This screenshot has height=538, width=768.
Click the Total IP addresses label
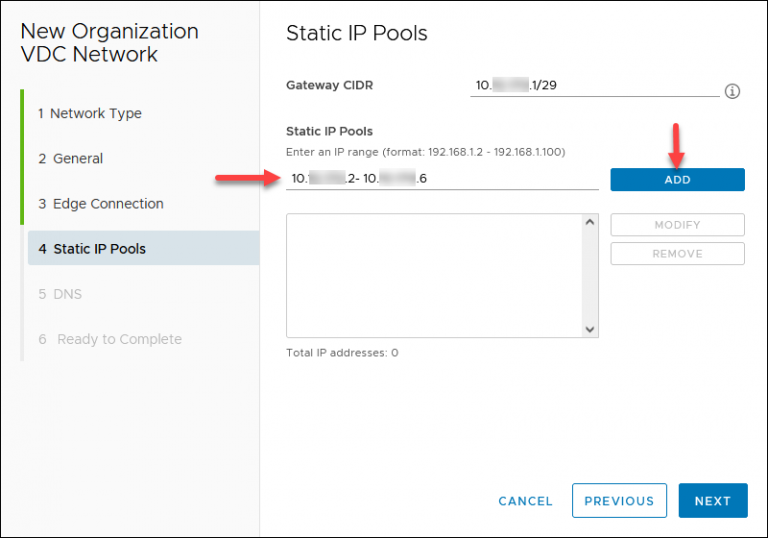point(342,353)
